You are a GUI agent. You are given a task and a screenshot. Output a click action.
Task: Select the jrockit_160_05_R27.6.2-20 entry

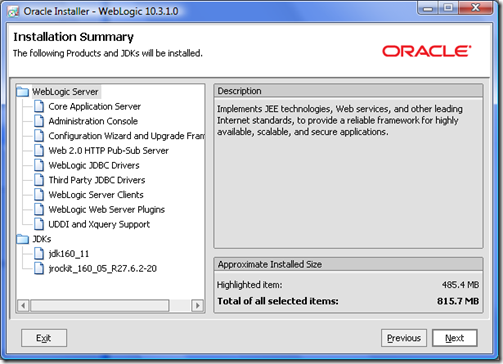point(103,268)
